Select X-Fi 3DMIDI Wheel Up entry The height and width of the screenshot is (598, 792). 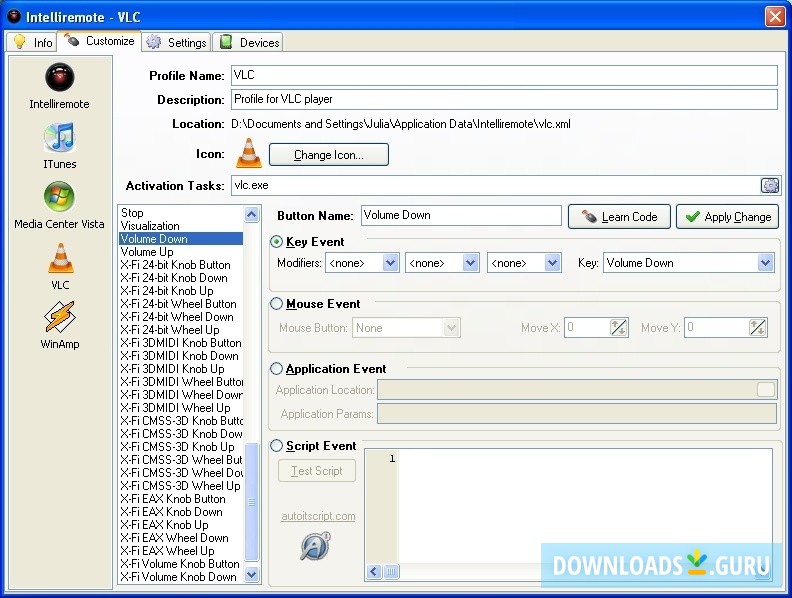[181, 408]
